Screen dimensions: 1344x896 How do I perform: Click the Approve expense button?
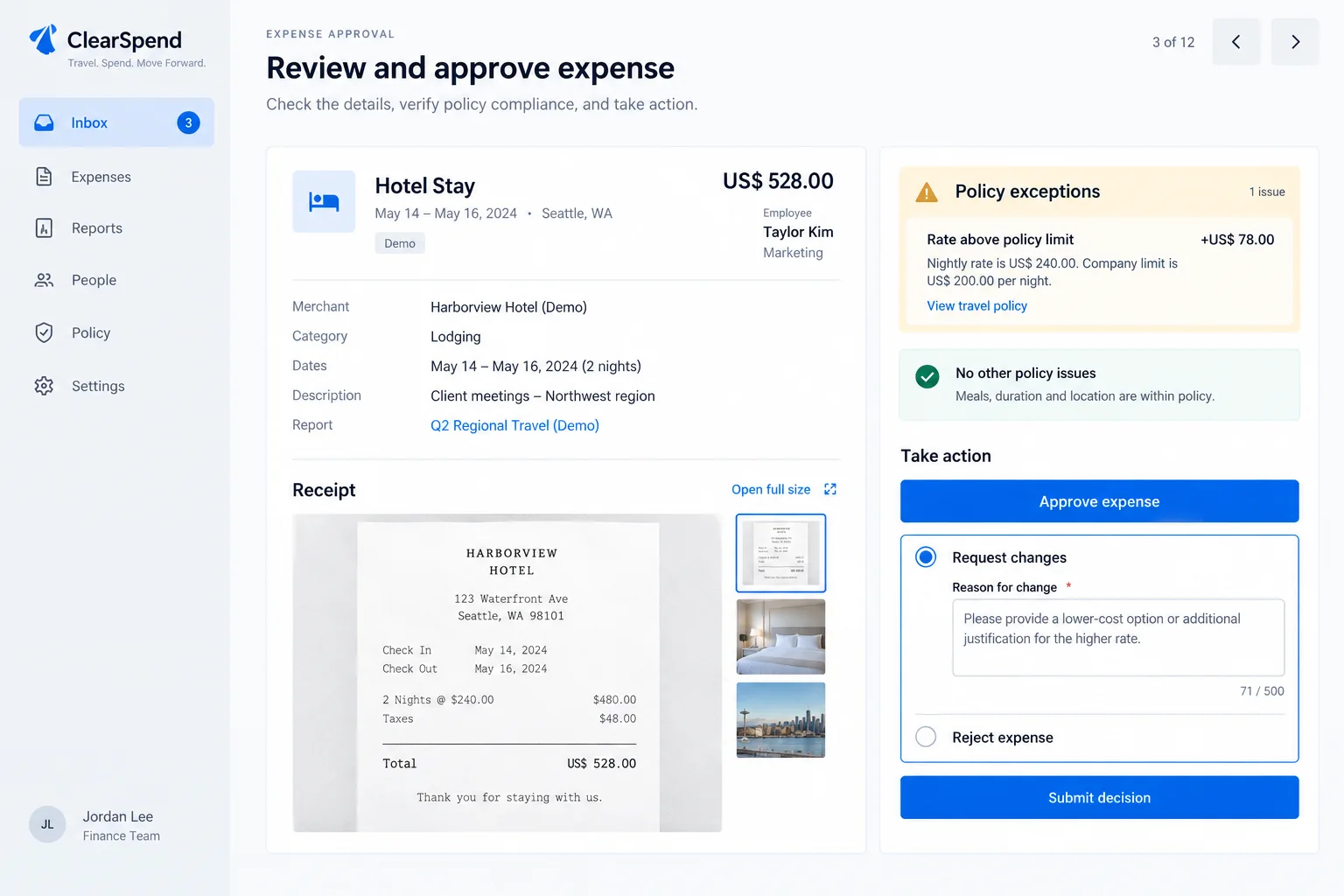1100,501
